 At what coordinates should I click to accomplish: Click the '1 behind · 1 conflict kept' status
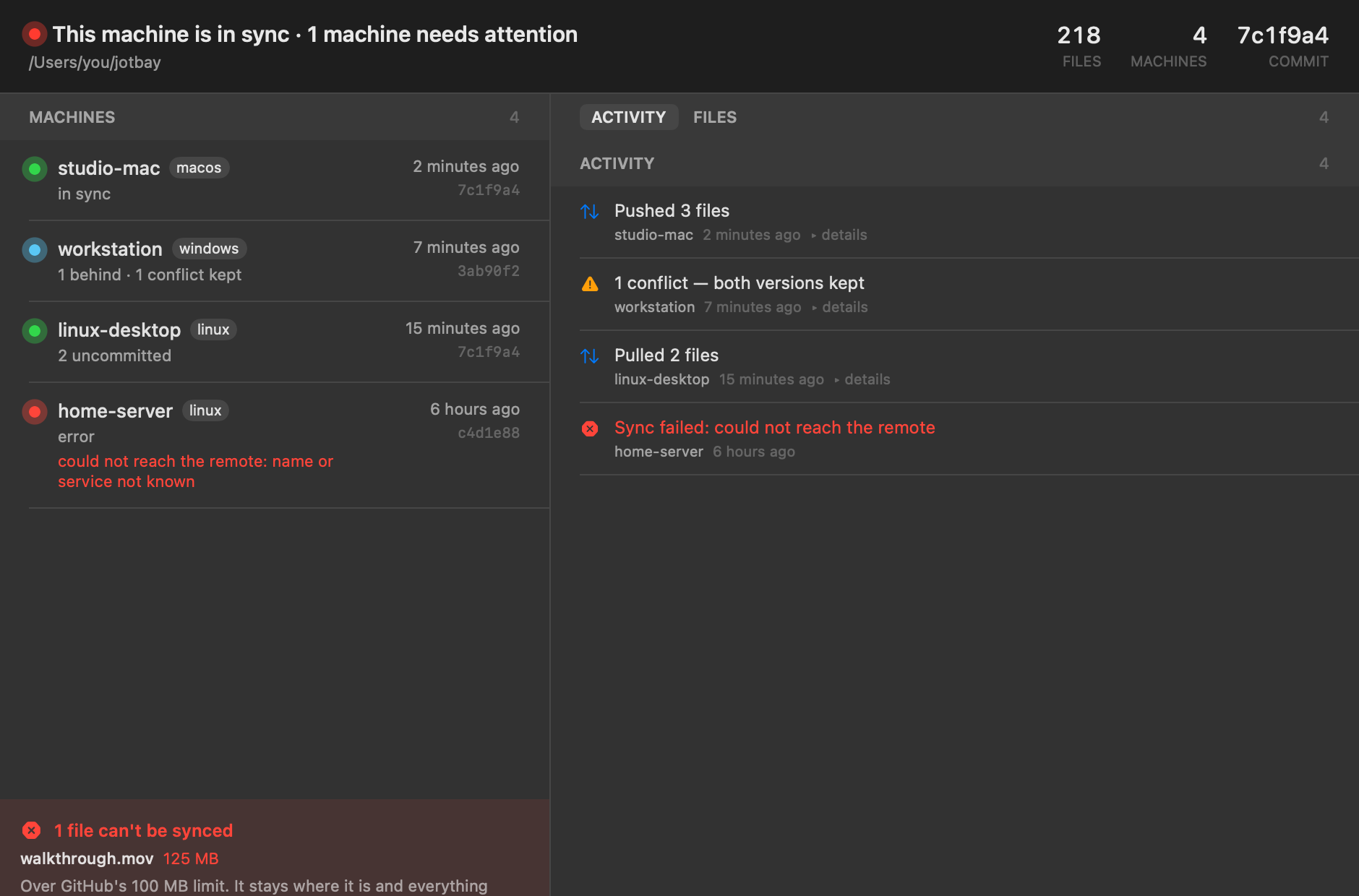(150, 275)
